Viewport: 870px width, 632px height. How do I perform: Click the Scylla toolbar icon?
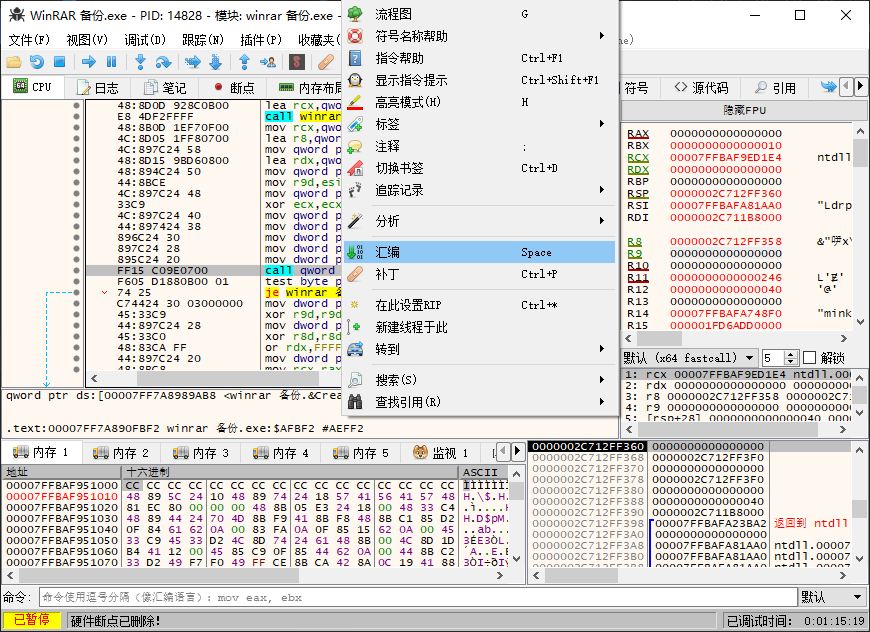click(297, 62)
